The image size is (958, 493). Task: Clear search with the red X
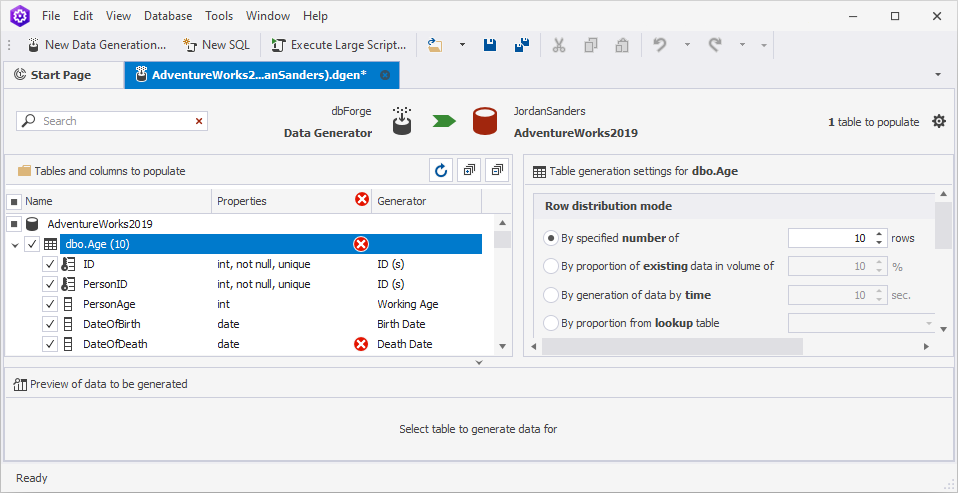[199, 121]
